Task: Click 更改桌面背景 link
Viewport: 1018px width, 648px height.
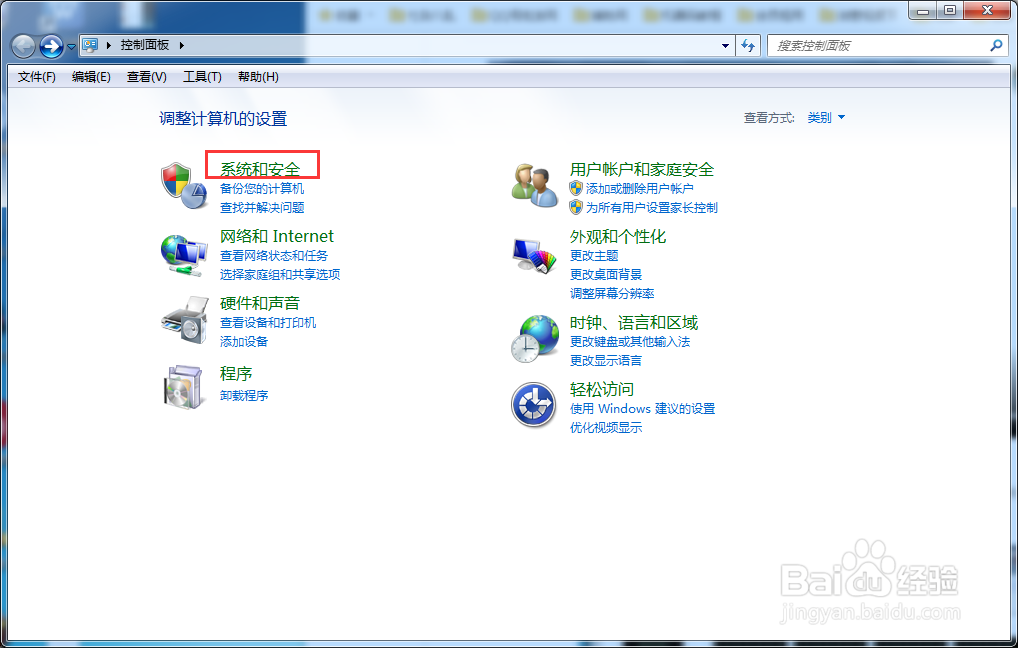Action: (606, 274)
